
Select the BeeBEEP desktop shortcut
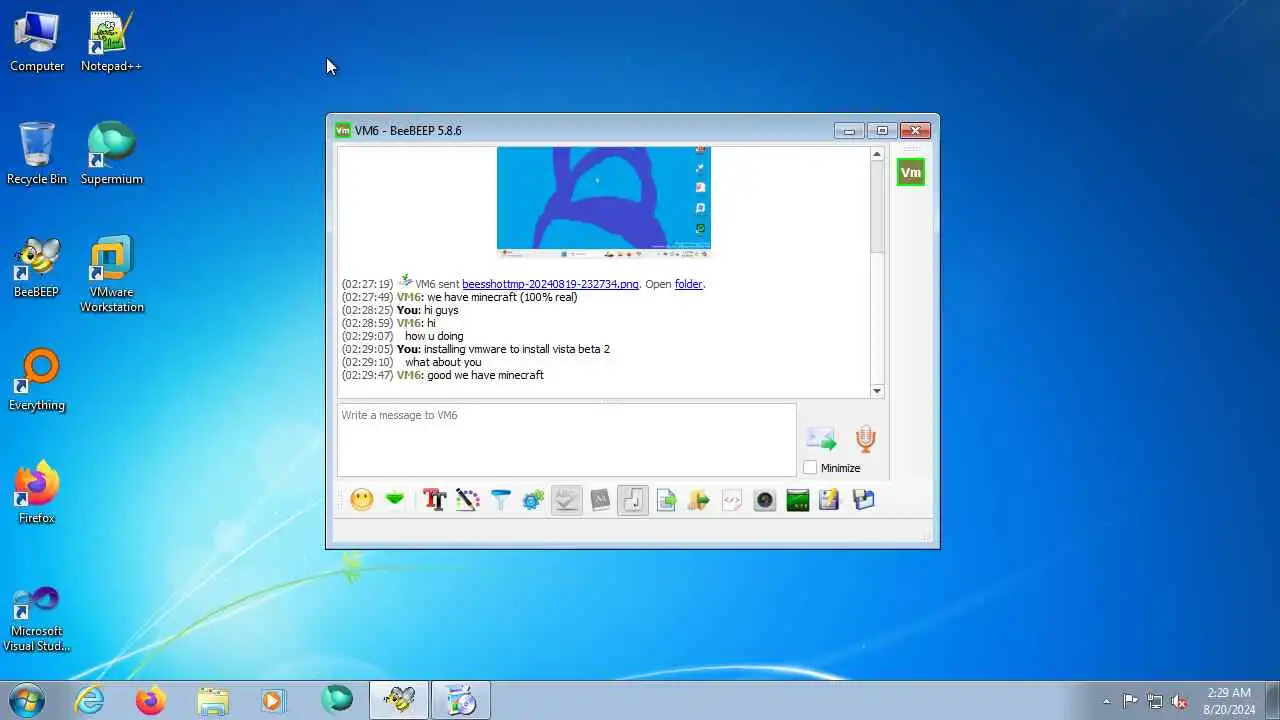pos(37,267)
